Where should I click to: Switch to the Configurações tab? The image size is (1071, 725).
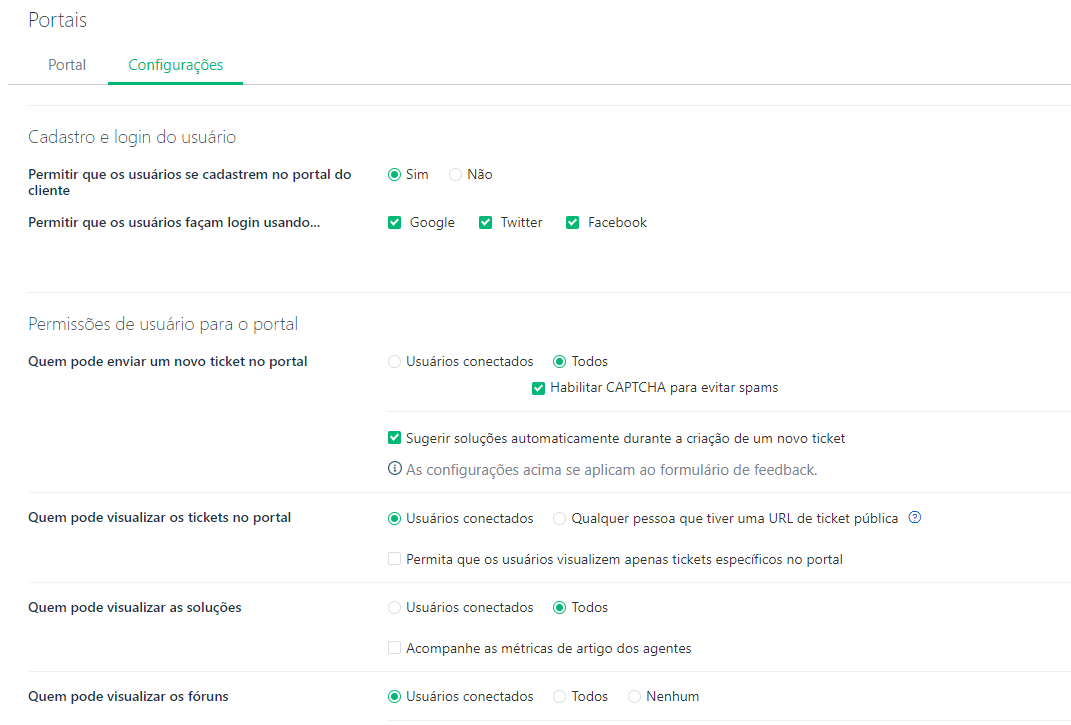coord(175,64)
